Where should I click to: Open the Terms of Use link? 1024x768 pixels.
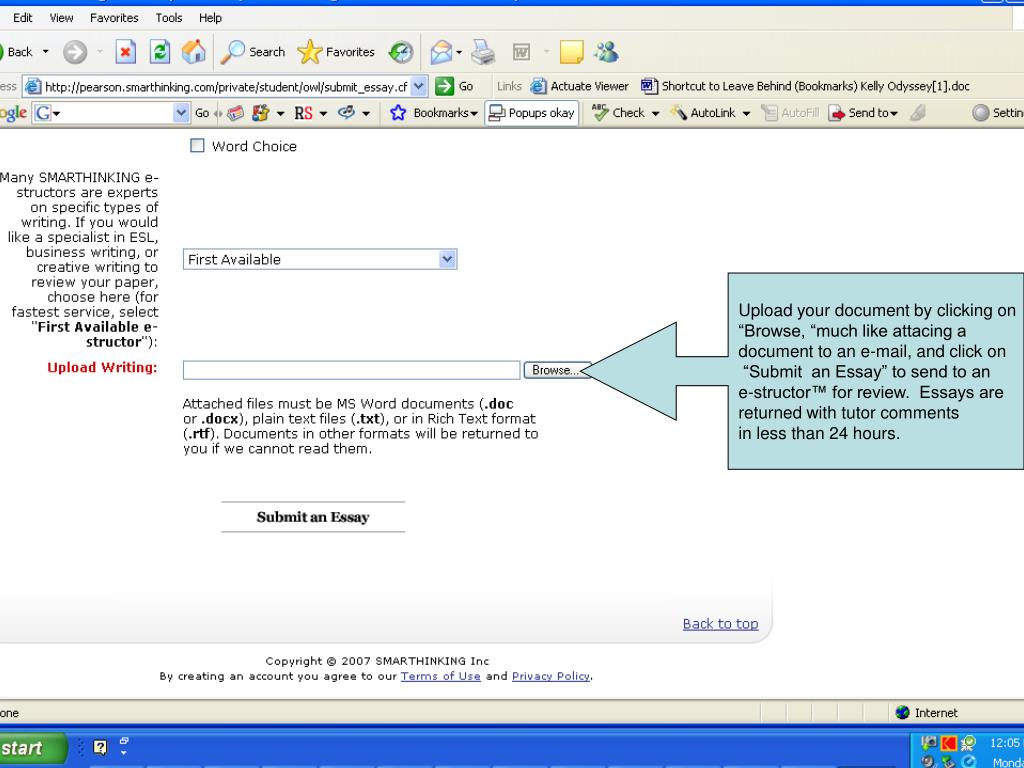[x=441, y=676]
